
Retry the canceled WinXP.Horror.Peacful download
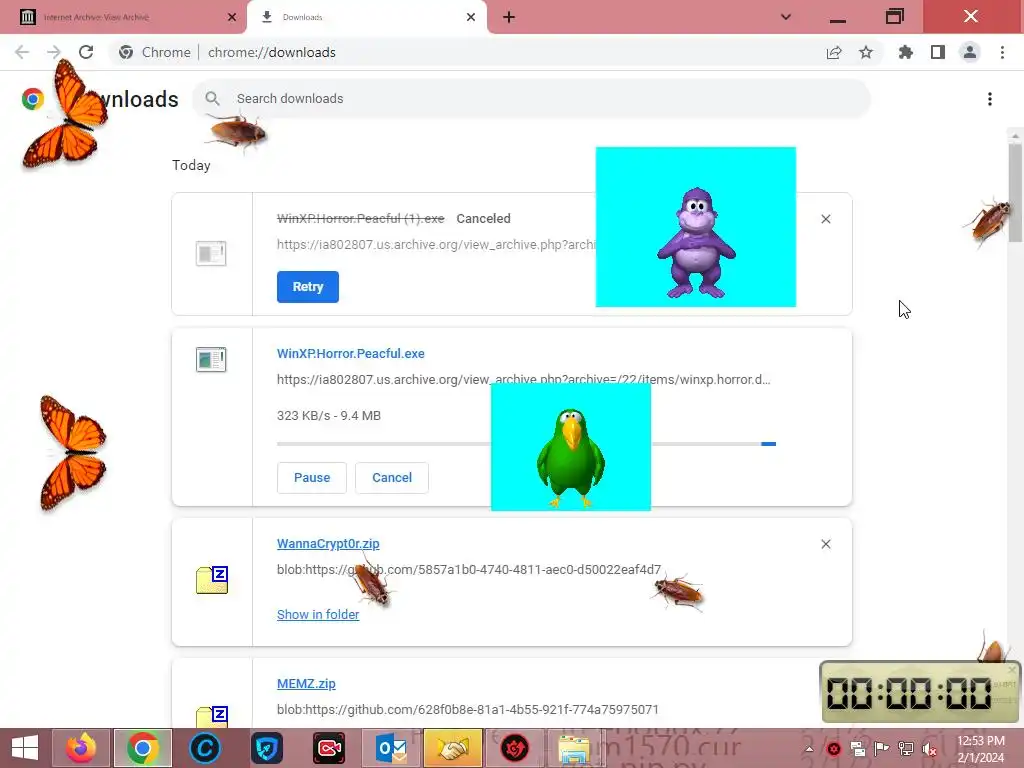pyautogui.click(x=308, y=287)
